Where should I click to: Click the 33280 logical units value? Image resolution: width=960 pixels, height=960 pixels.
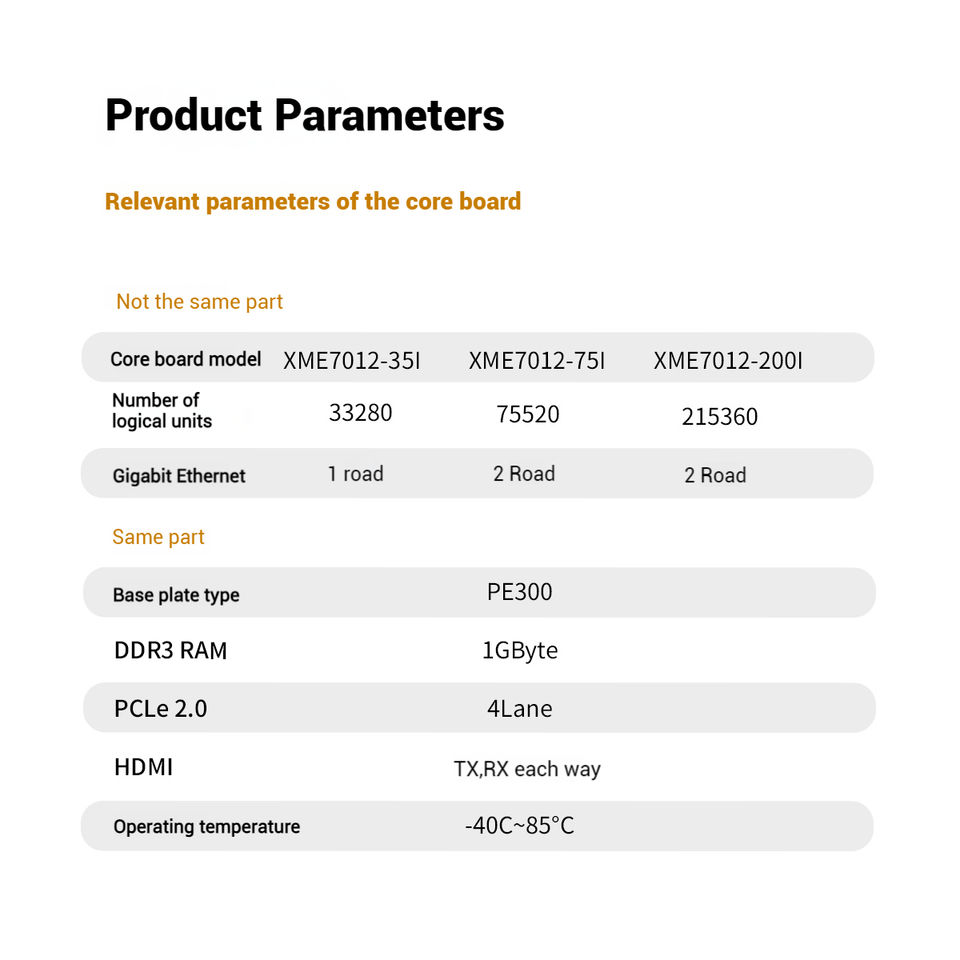pyautogui.click(x=360, y=412)
